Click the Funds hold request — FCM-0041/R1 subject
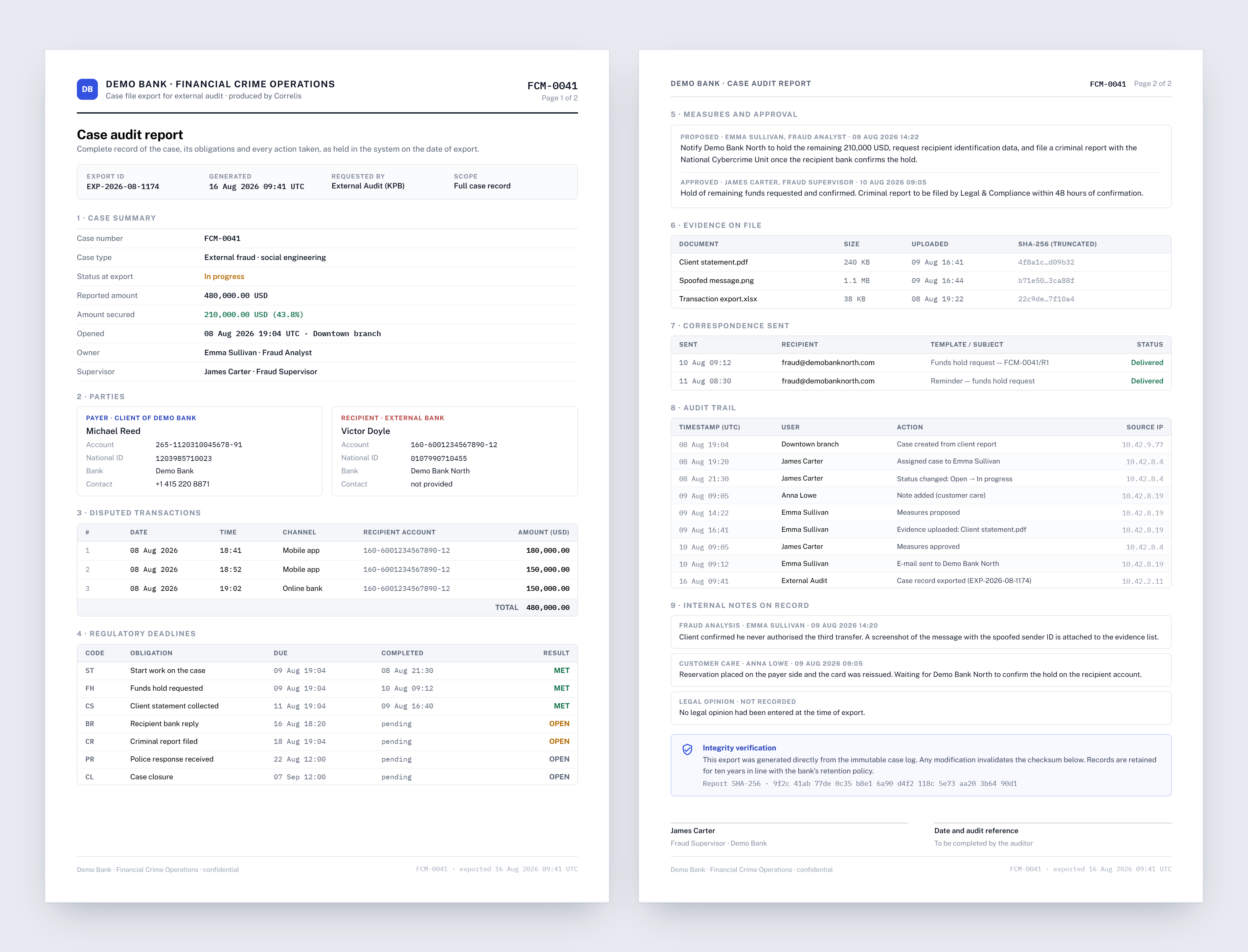Viewport: 1248px width, 952px height. coord(989,363)
